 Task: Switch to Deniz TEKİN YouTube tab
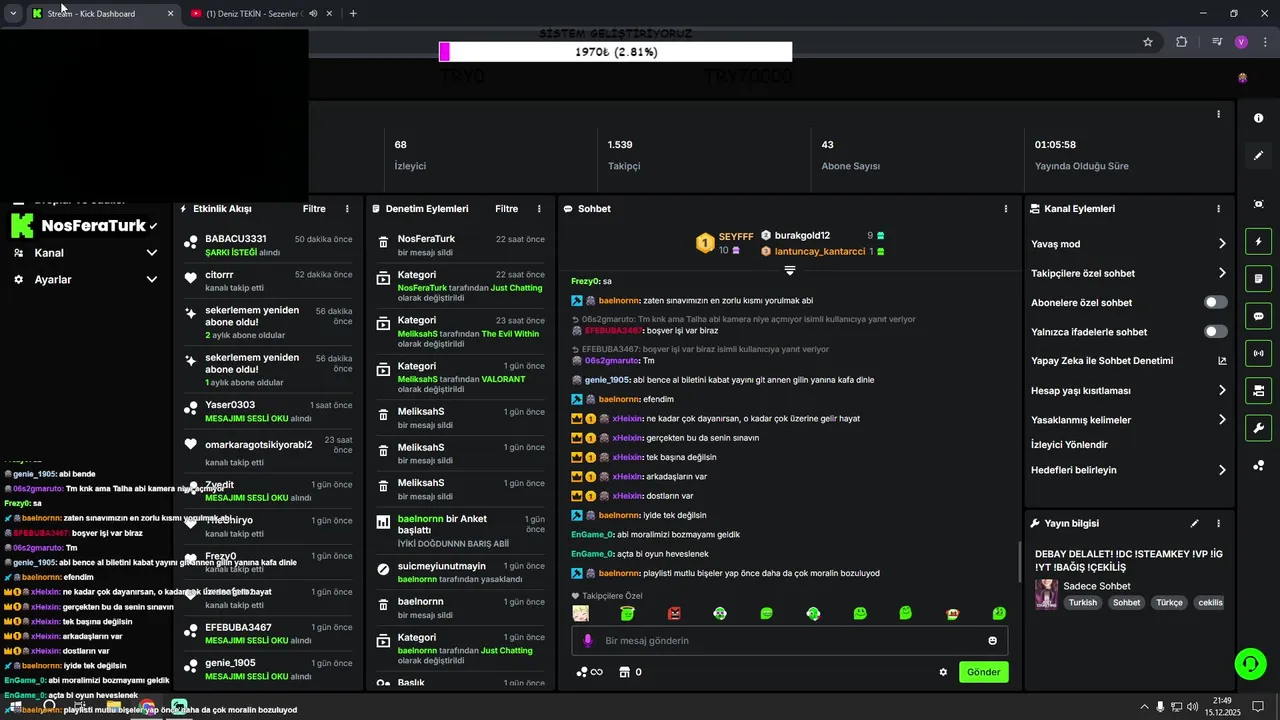pos(260,14)
